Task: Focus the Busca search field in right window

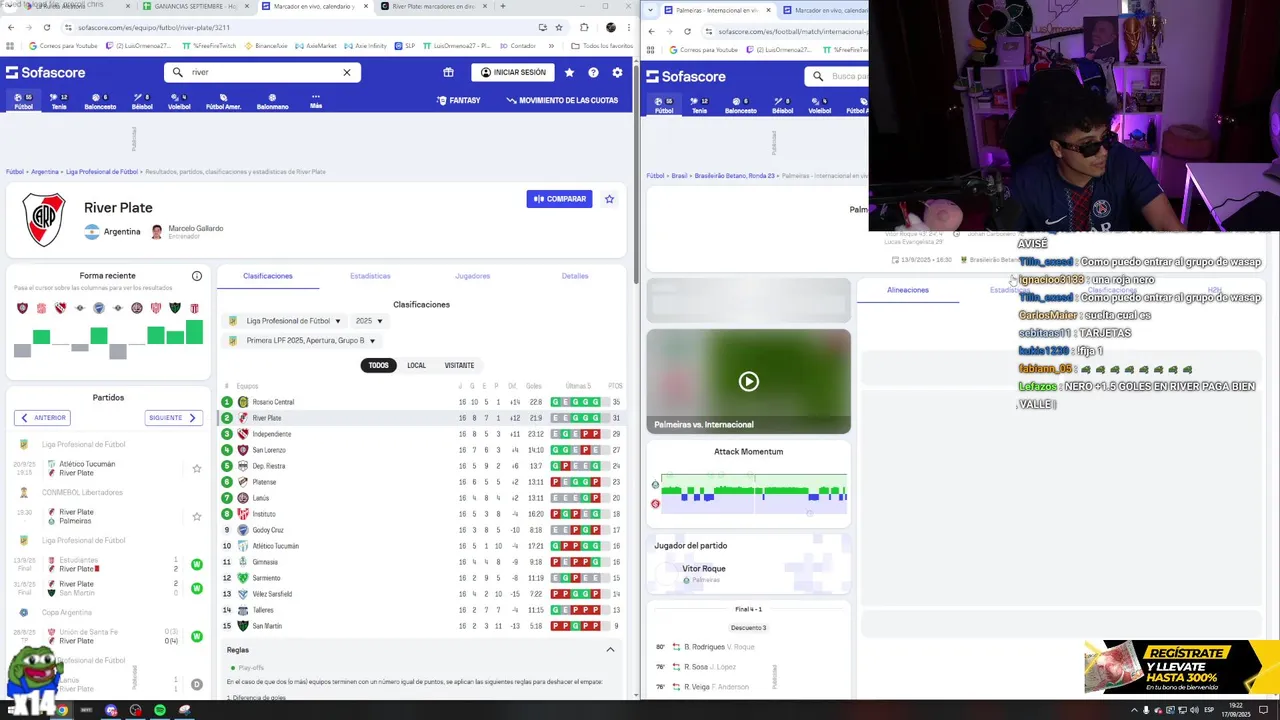Action: (838, 76)
